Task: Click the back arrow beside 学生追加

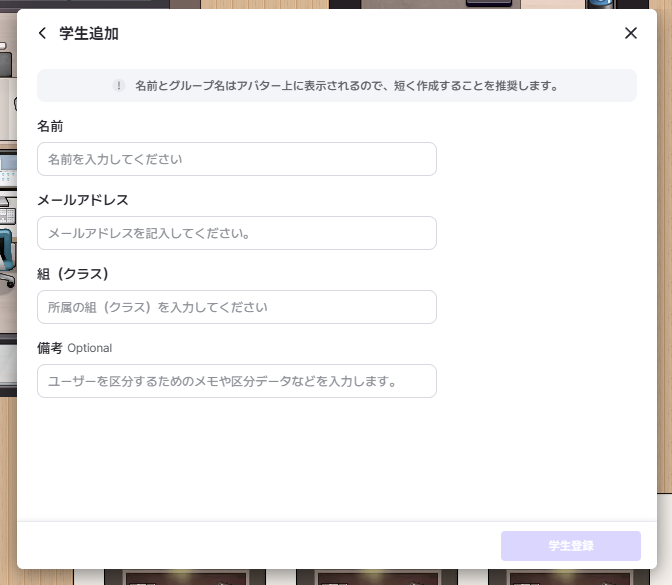Action: tap(42, 33)
